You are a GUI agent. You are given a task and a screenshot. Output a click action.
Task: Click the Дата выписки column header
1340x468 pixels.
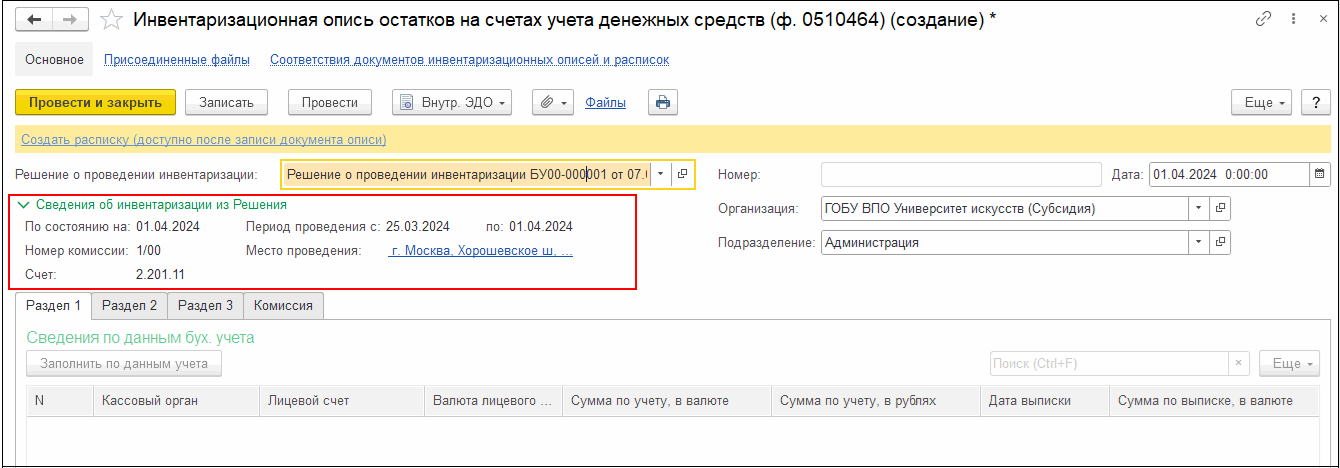pos(1046,401)
